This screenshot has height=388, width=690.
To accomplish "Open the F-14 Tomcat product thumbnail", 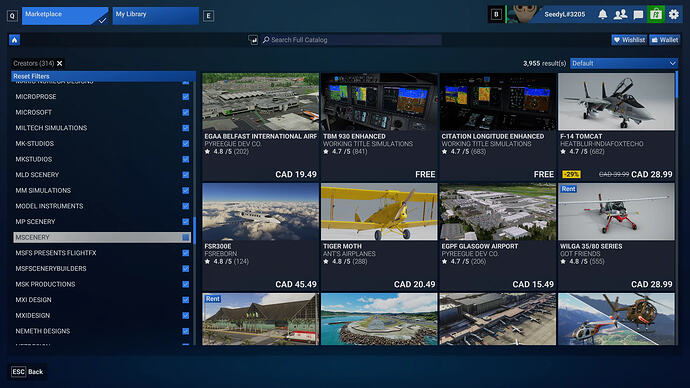I will click(616, 102).
